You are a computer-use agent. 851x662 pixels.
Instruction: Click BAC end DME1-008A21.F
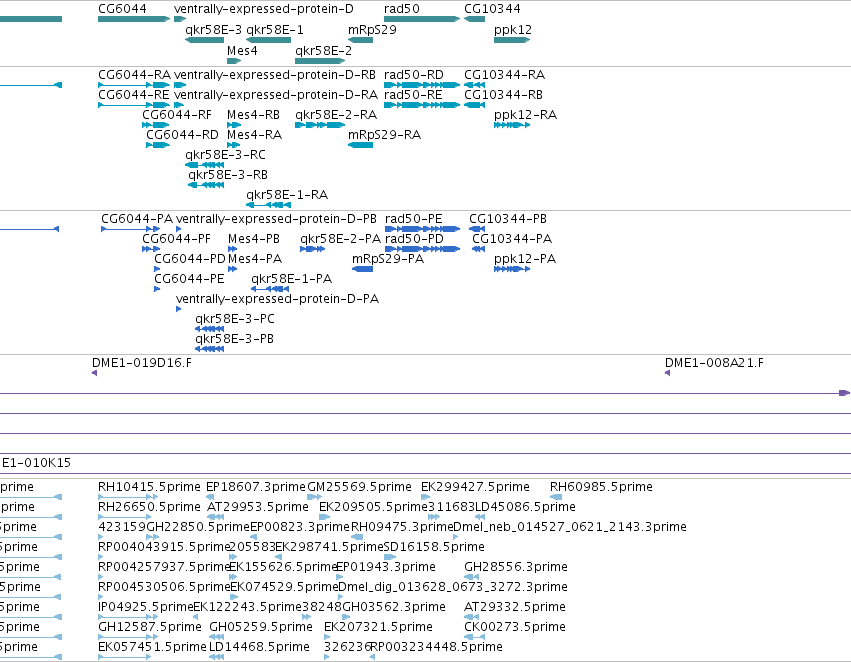(x=714, y=363)
